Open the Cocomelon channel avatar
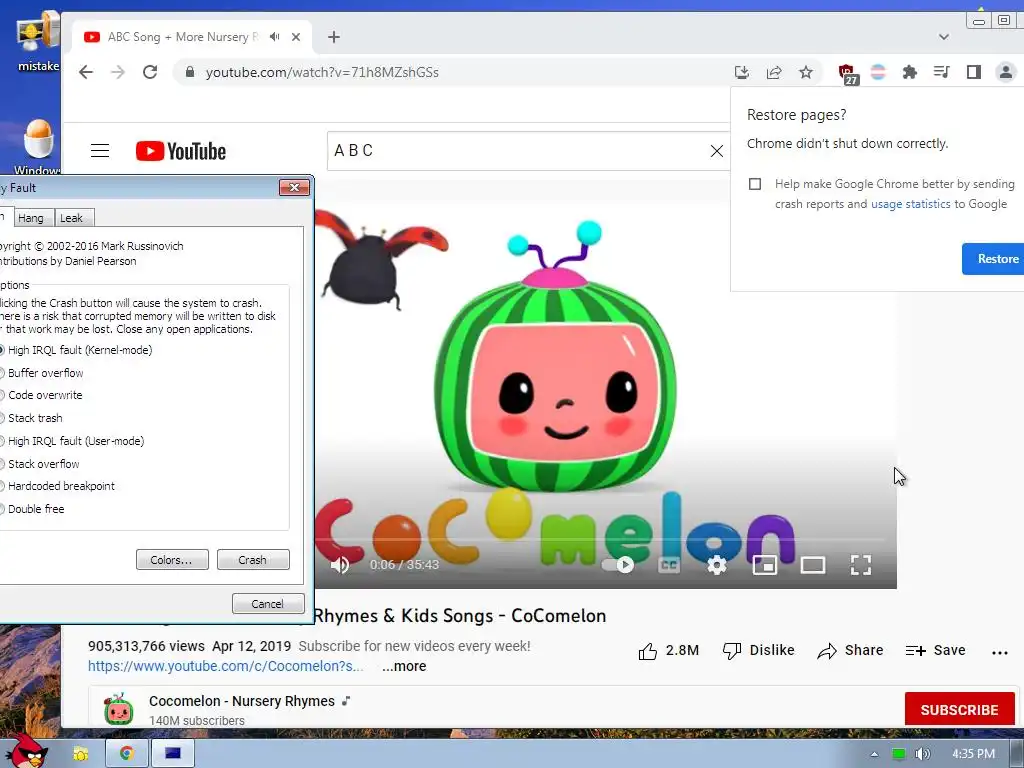1024x768 pixels. 119,709
